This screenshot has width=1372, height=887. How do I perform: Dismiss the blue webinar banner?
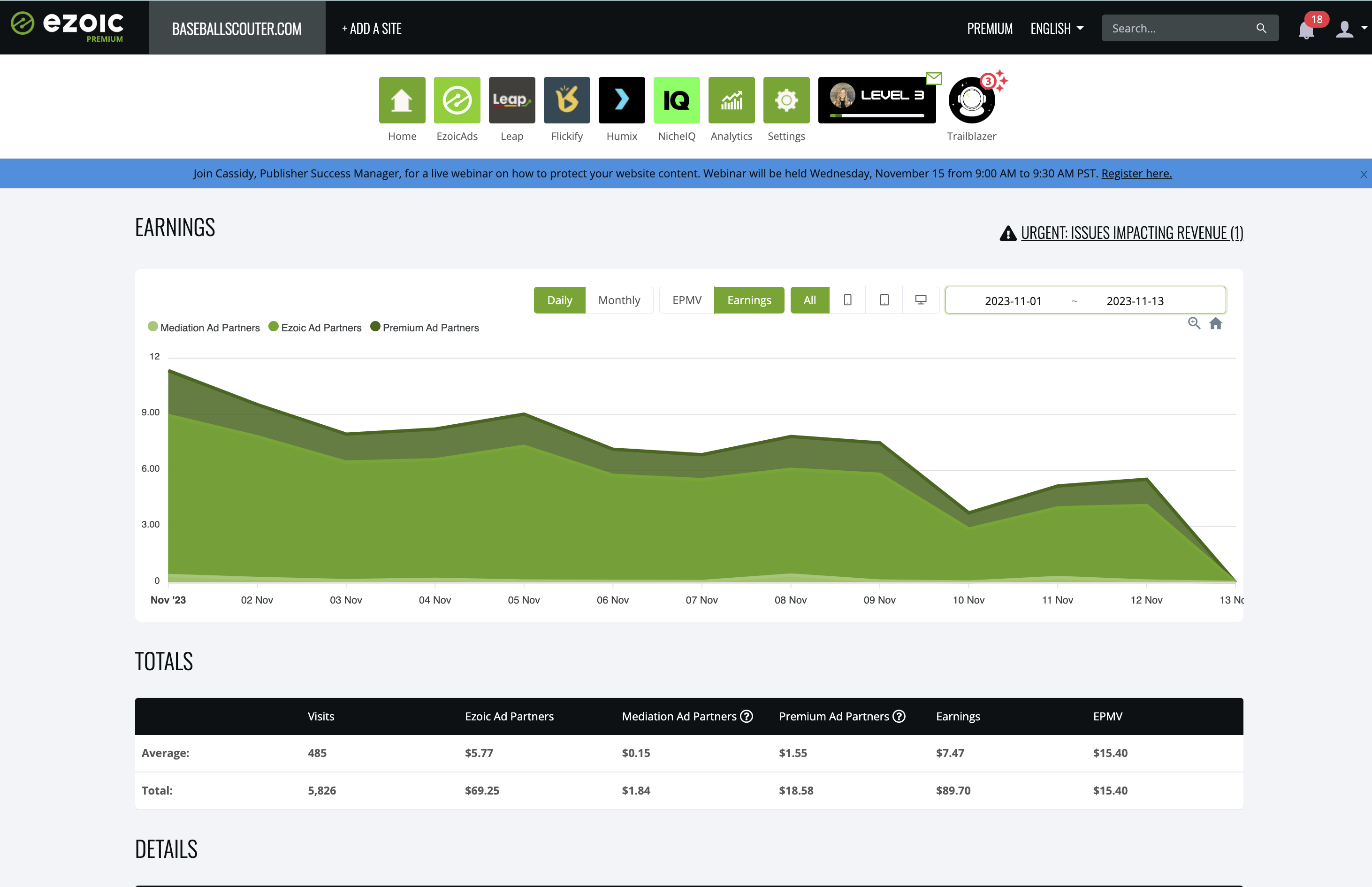point(1364,175)
